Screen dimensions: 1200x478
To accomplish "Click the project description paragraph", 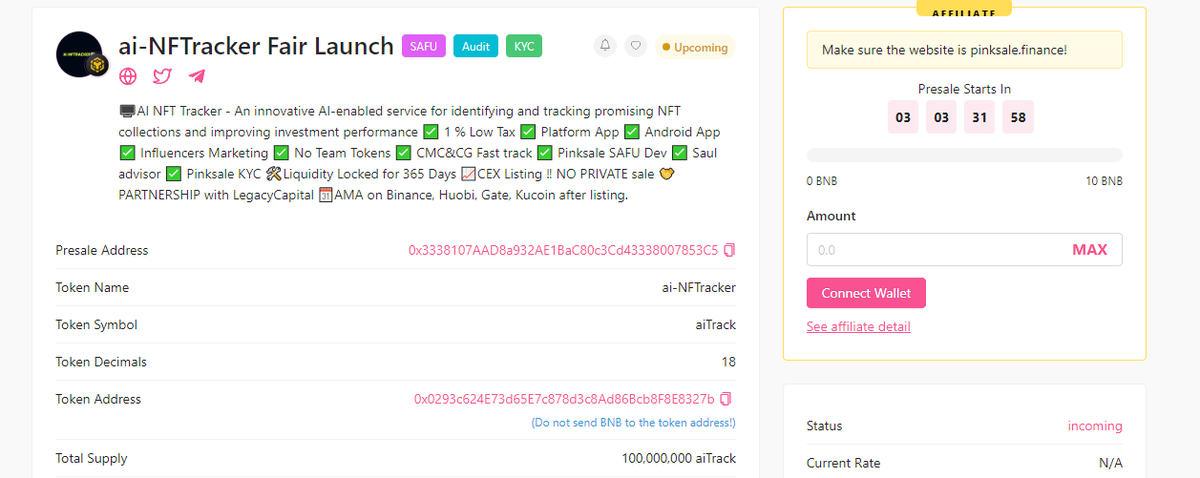I will pyautogui.click(x=419, y=153).
